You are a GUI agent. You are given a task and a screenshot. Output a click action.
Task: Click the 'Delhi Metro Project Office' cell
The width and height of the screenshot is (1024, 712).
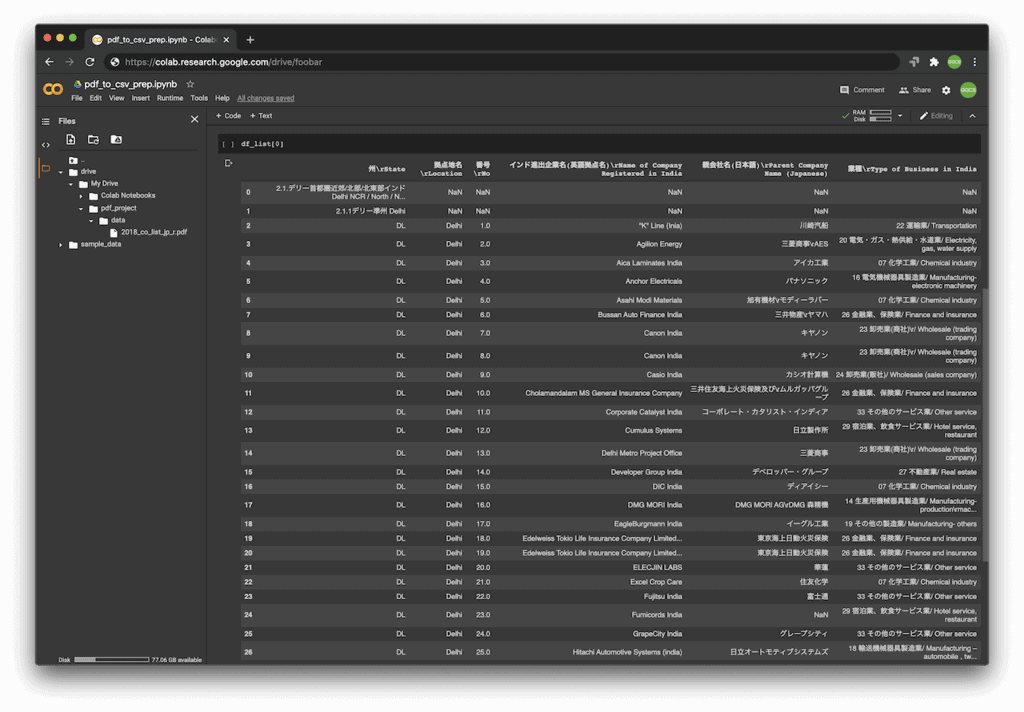(641, 453)
